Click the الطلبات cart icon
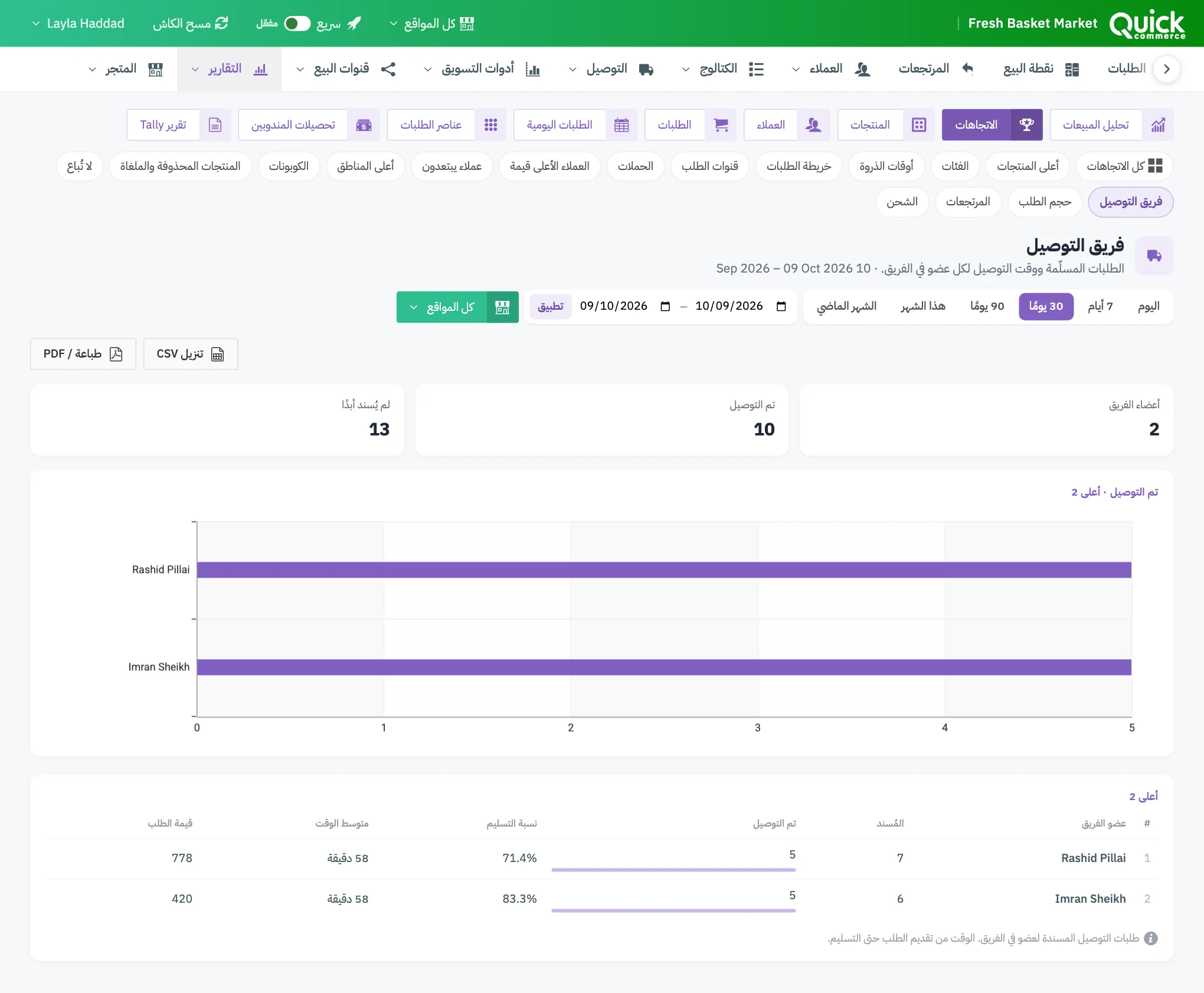Screen dimensions: 1204x993 tap(721, 125)
